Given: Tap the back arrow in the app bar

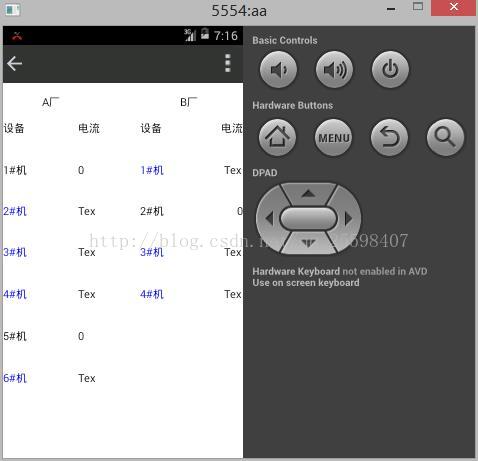Looking at the screenshot, I should 14,64.
